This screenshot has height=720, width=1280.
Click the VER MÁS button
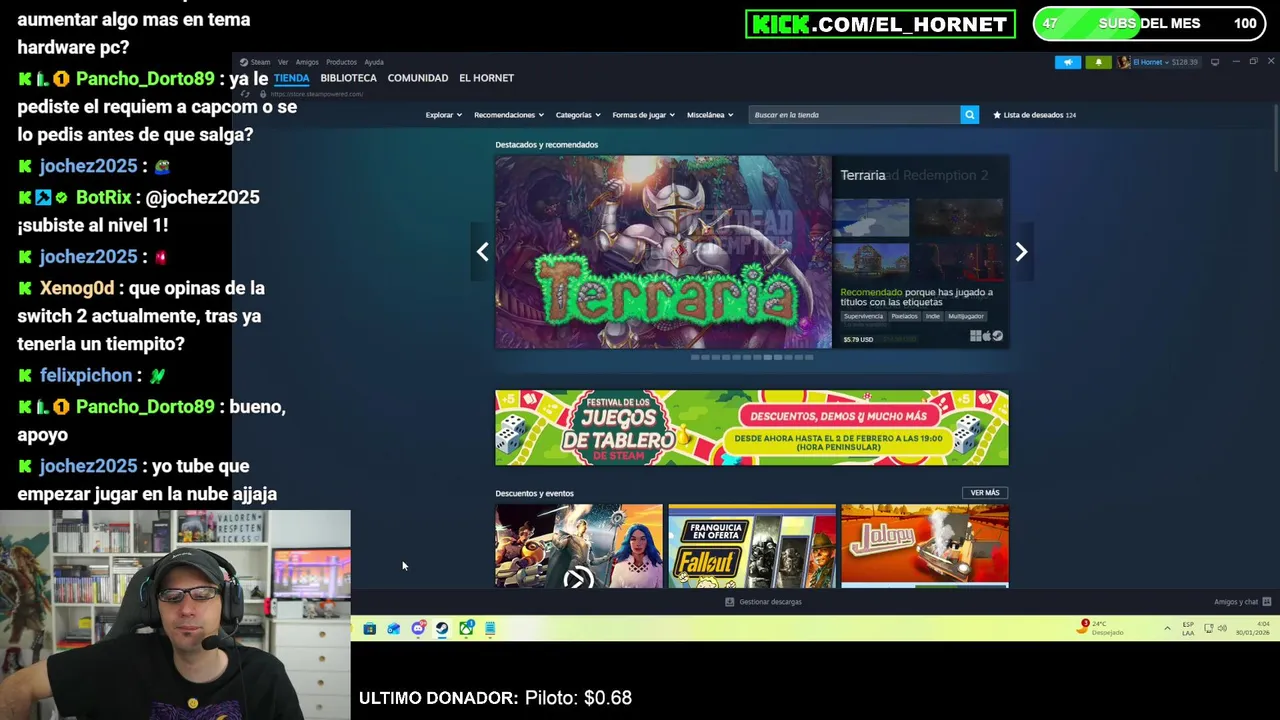[x=985, y=493]
